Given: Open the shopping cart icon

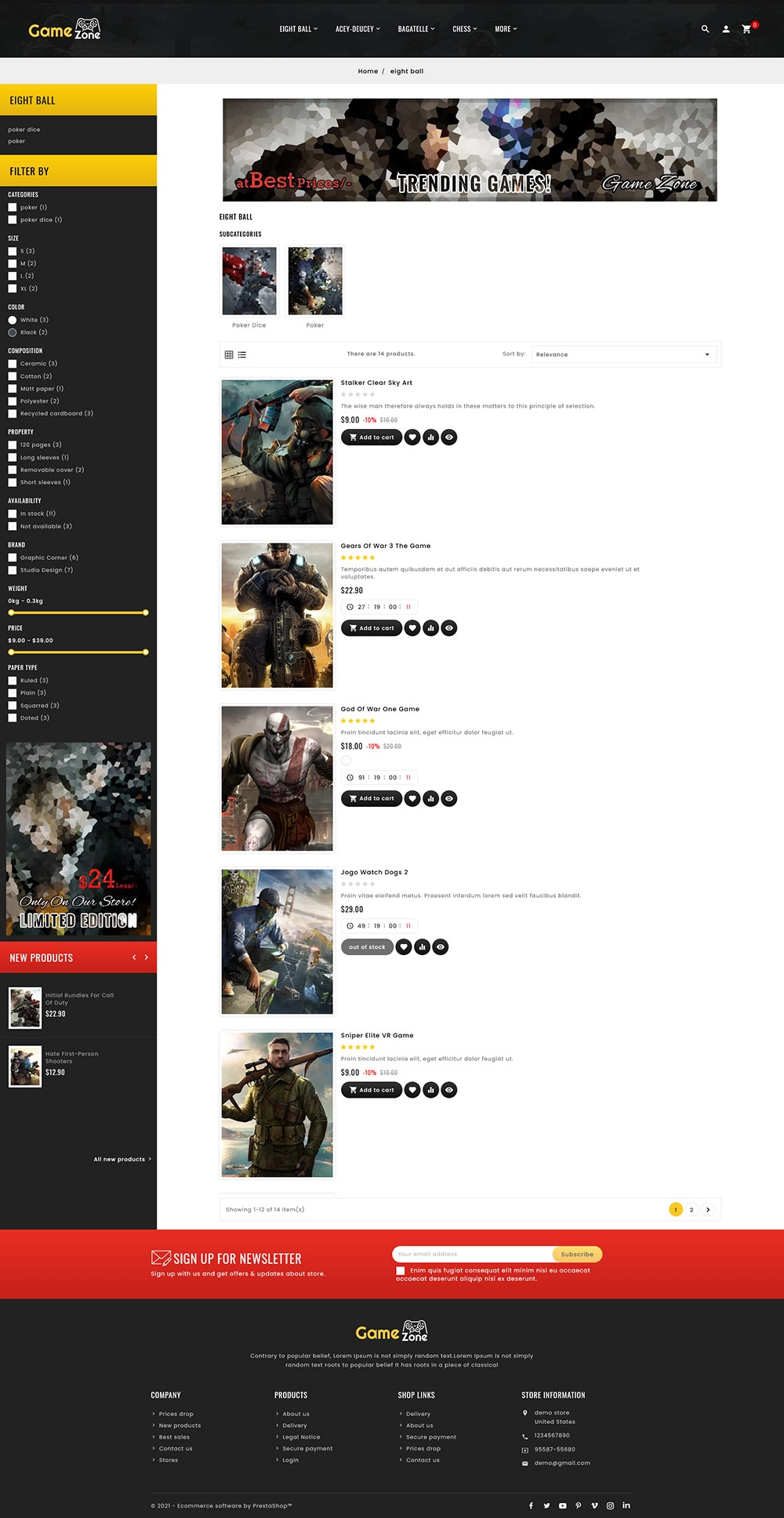Looking at the screenshot, I should pyautogui.click(x=746, y=29).
